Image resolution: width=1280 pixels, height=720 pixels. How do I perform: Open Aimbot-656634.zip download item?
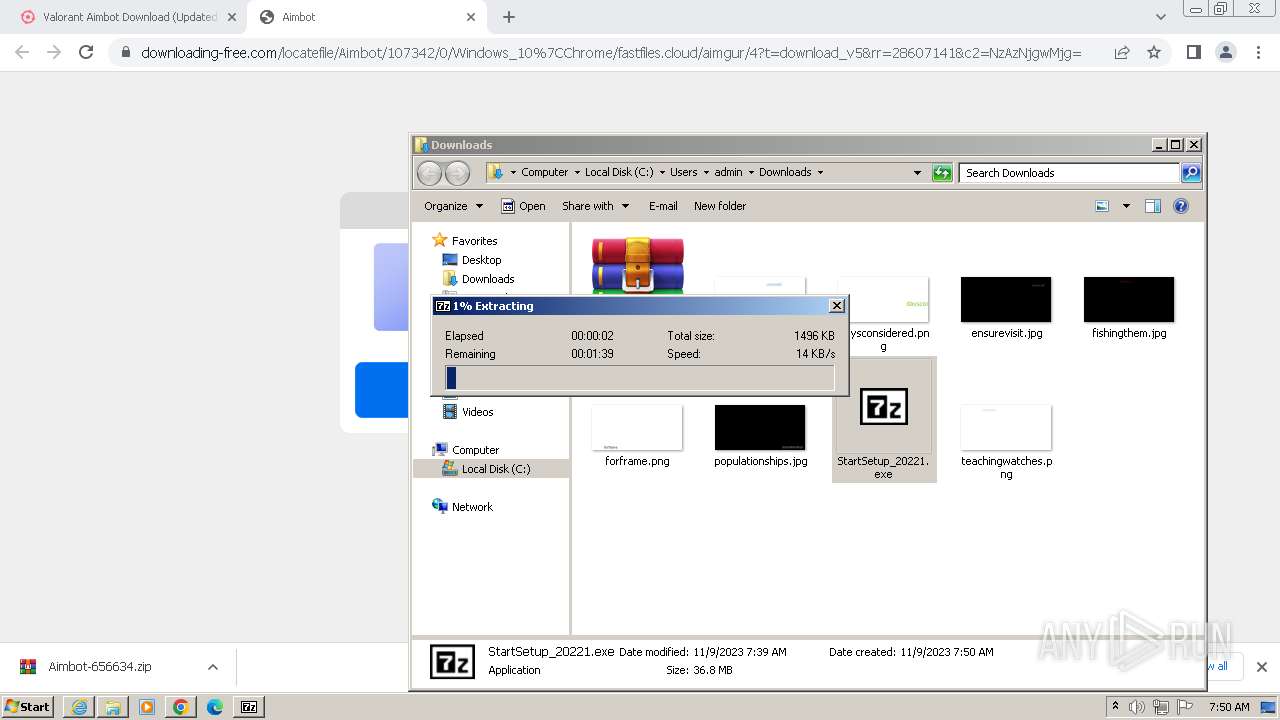click(100, 667)
